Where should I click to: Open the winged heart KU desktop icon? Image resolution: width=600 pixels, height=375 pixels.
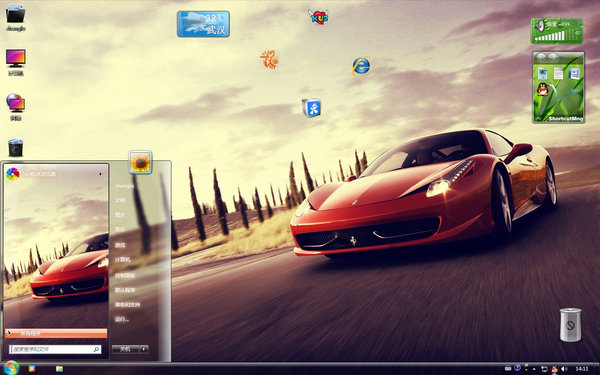point(318,17)
